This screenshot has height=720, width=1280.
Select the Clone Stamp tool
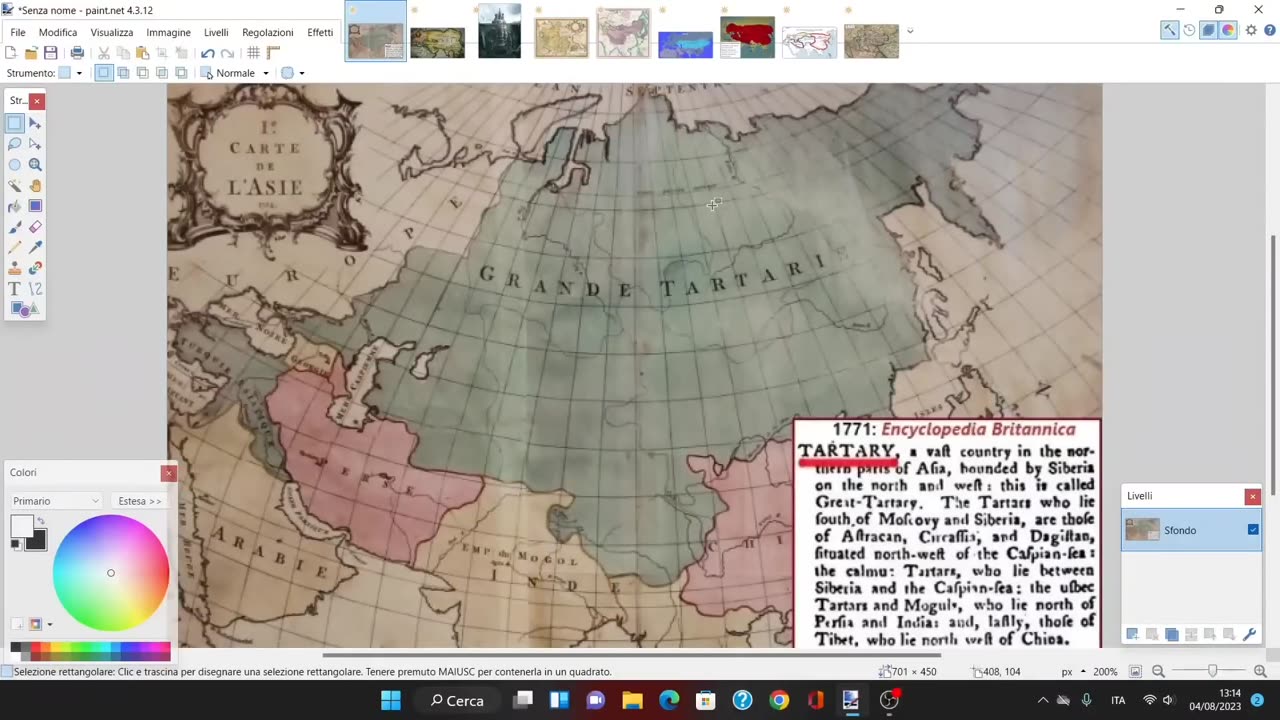coord(15,268)
